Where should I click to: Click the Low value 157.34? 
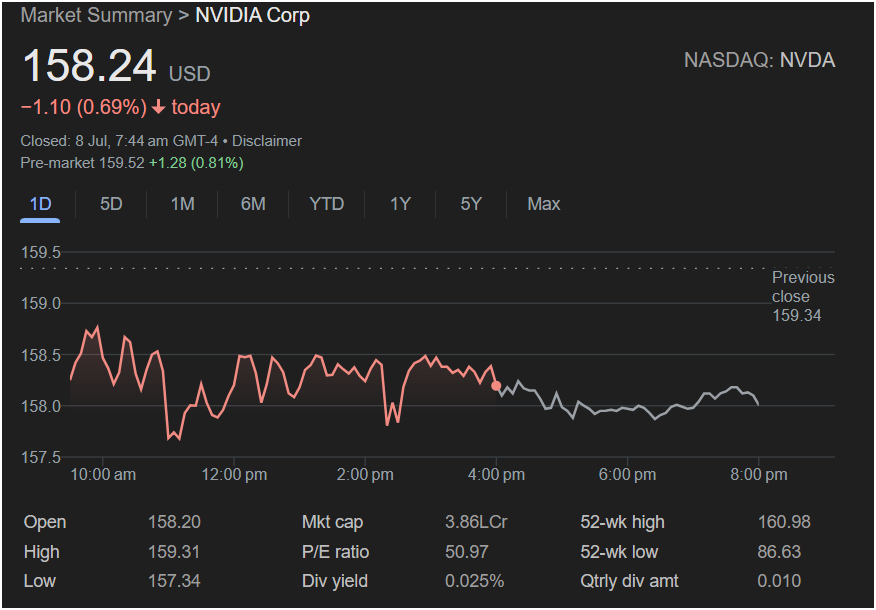tap(174, 581)
